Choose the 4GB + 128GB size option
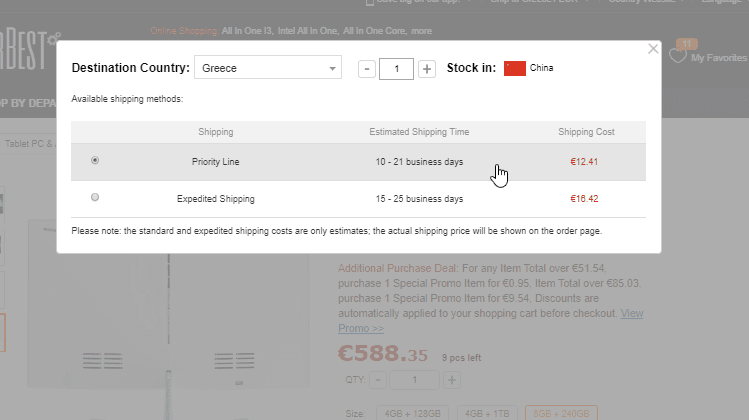This screenshot has height=420, width=749. coord(411,413)
